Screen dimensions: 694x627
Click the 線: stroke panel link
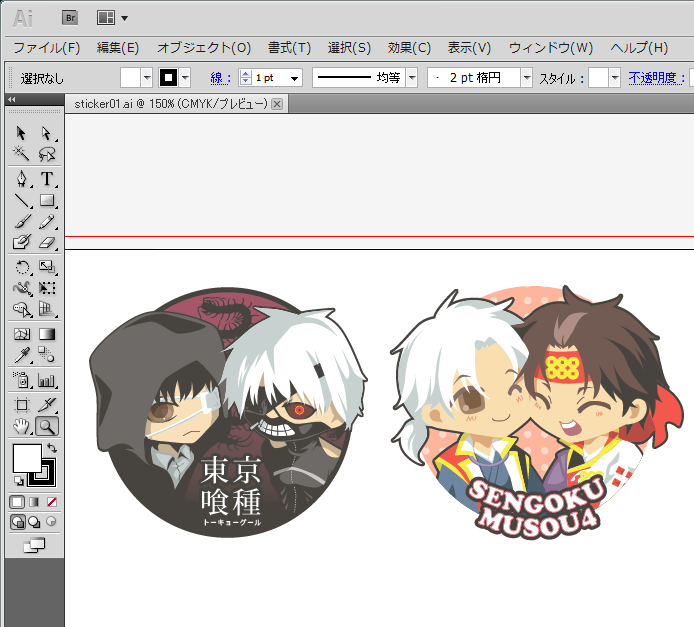click(220, 78)
